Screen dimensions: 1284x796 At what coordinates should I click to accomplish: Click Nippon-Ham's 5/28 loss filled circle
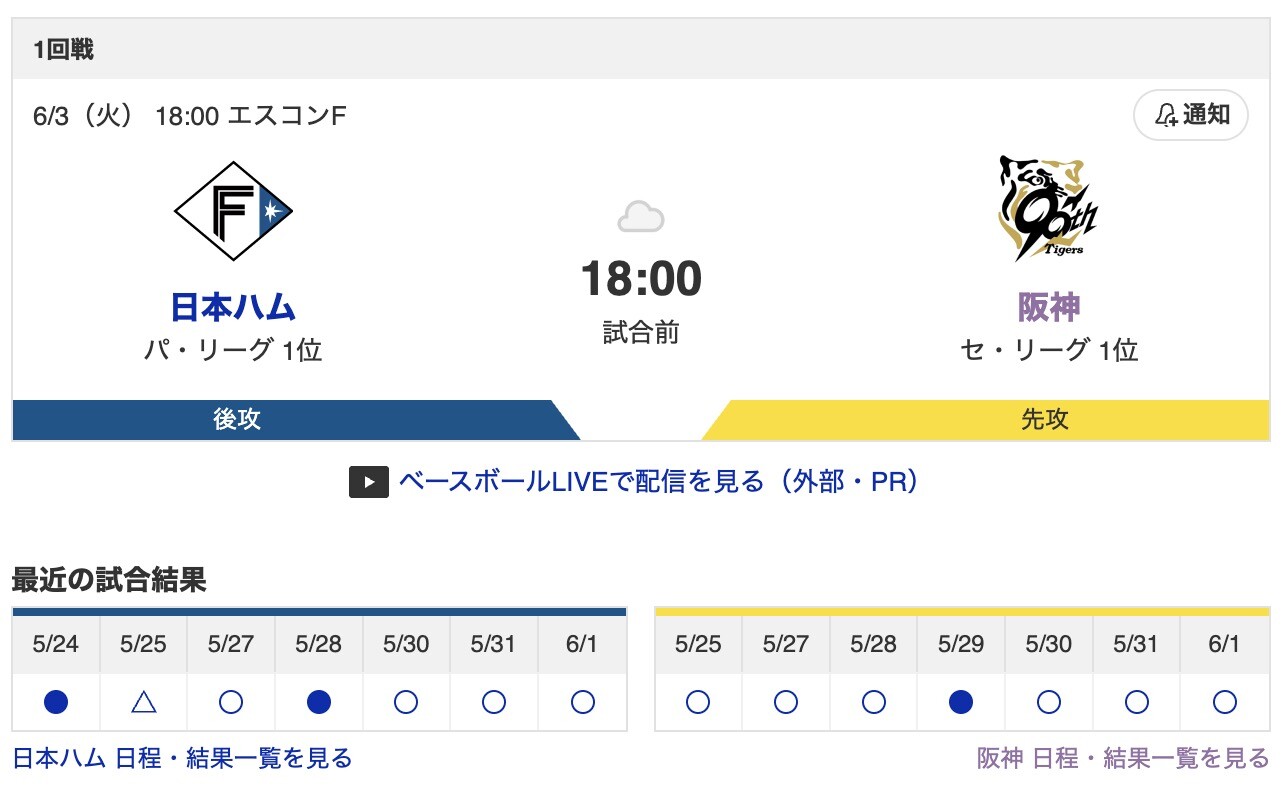coord(318,703)
